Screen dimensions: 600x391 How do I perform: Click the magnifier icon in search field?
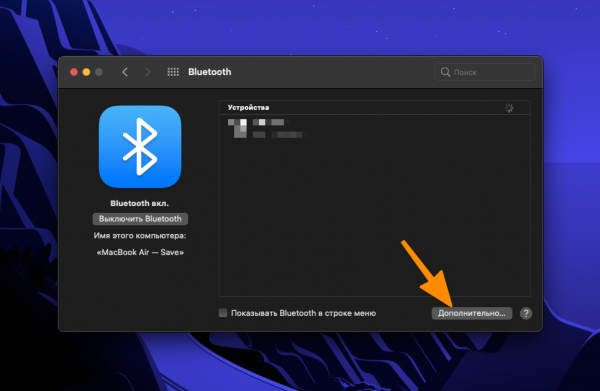tap(445, 72)
